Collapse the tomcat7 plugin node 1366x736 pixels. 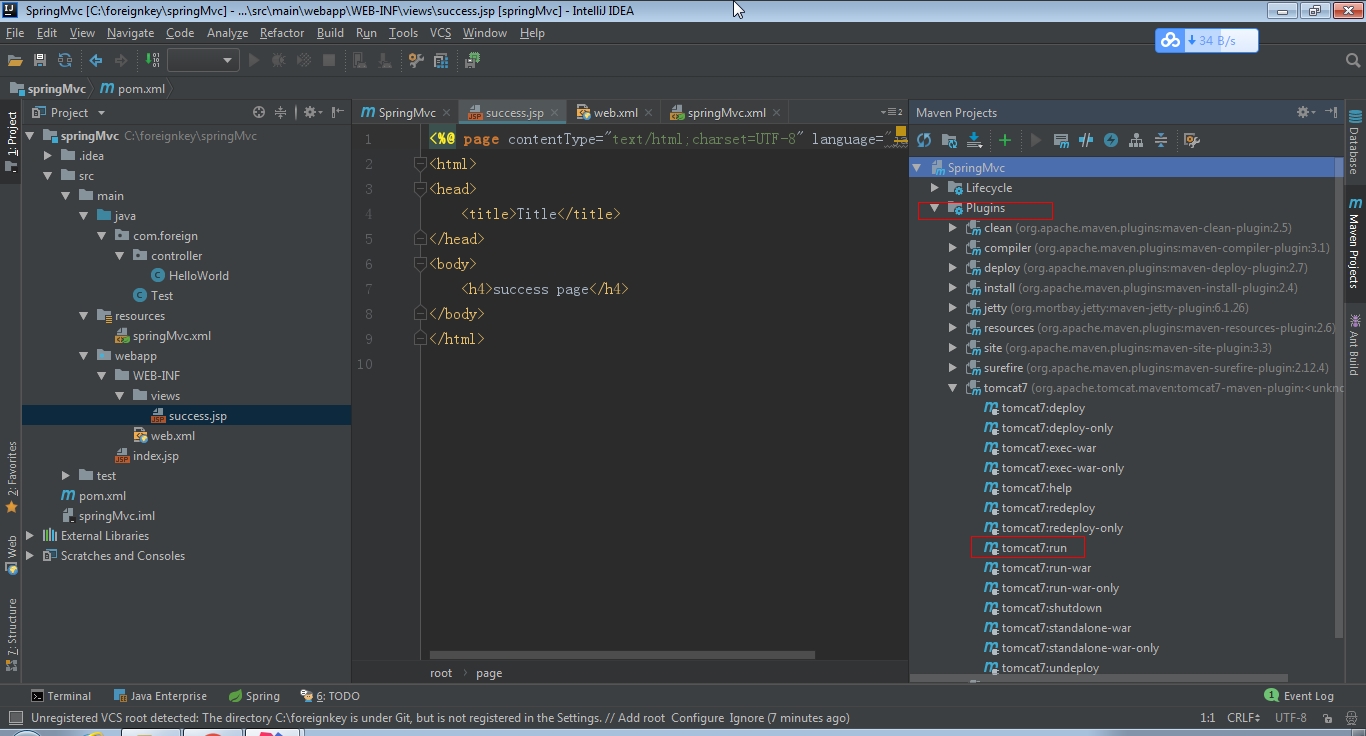[x=953, y=388]
